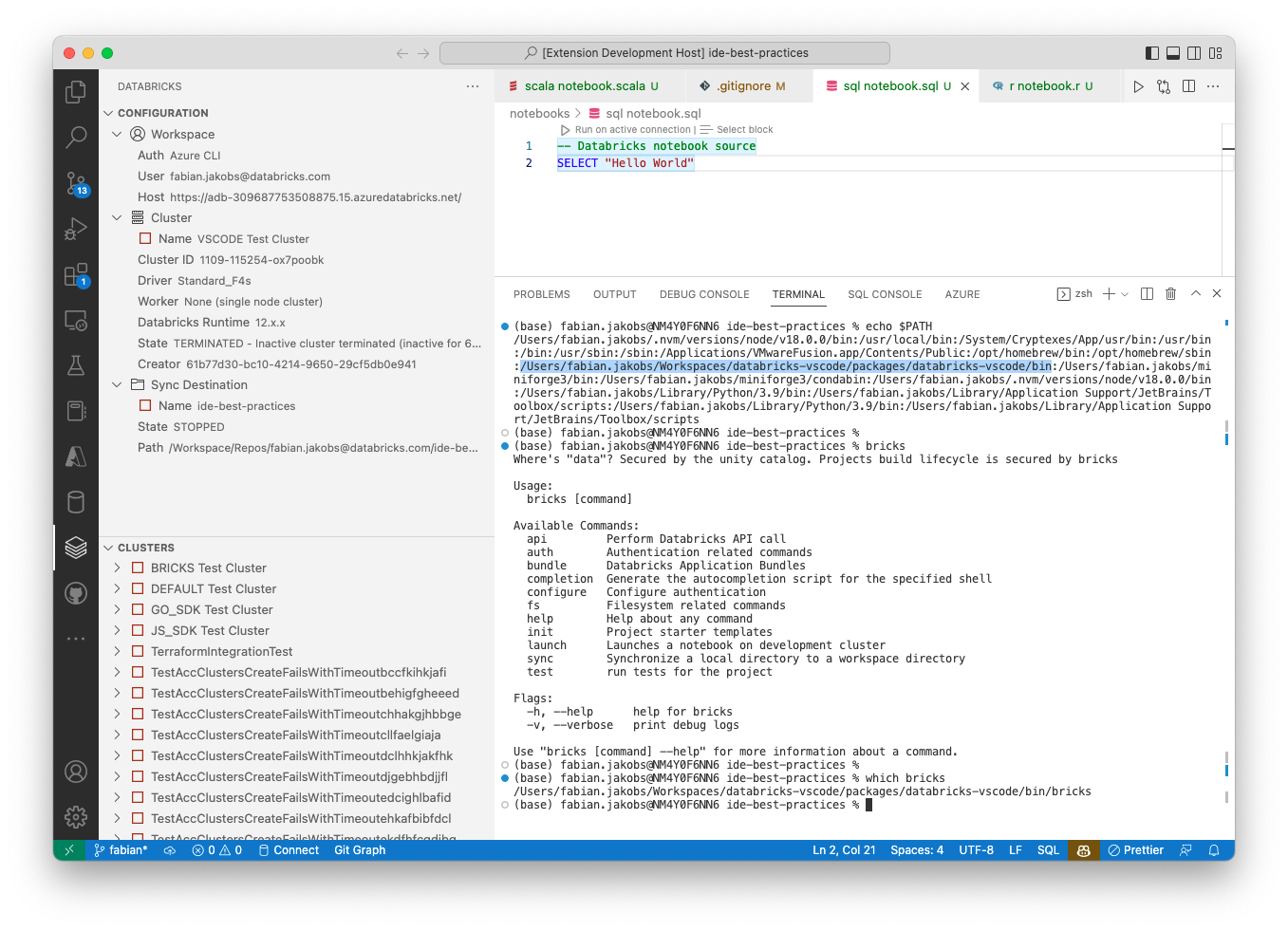Screen dimensions: 1288x931
Task: Open changes compare icon in editor toolbar
Action: pos(1164,86)
